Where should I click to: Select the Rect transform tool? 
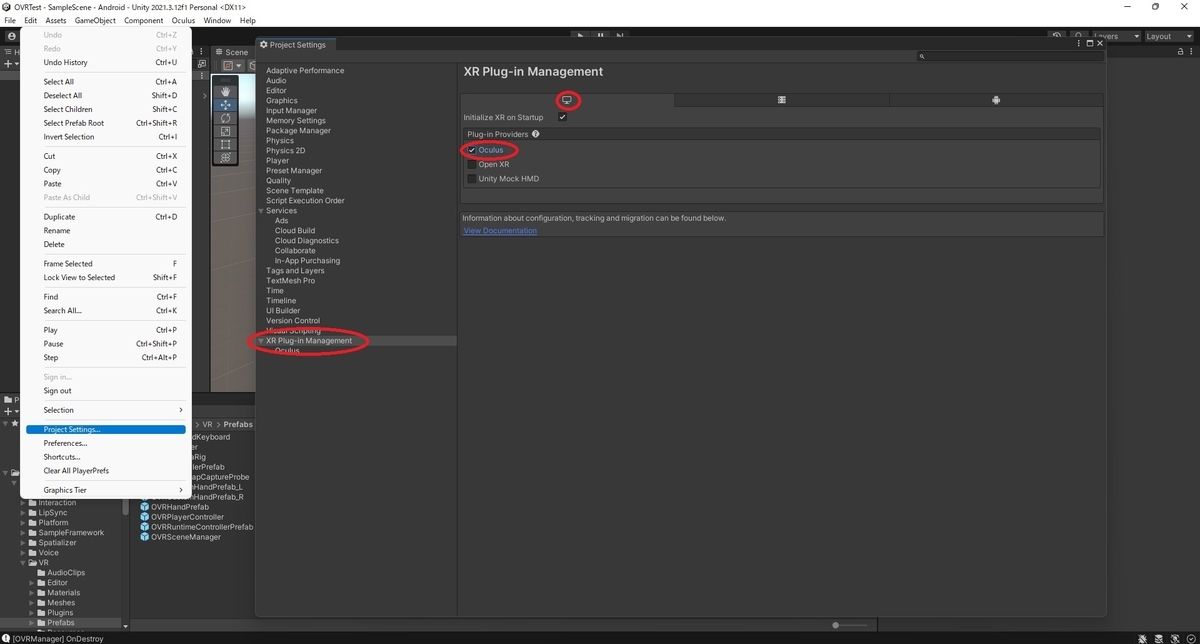click(226, 144)
